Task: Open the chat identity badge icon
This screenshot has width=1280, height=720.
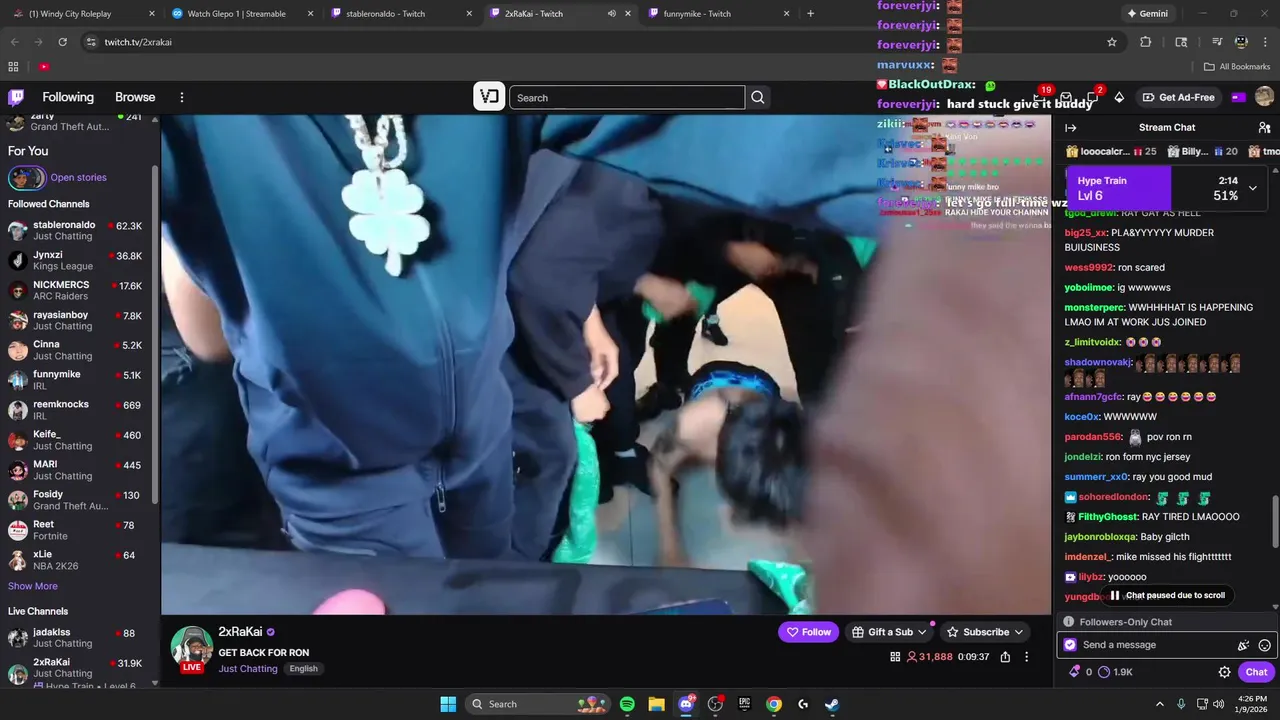Action: coord(1070,645)
